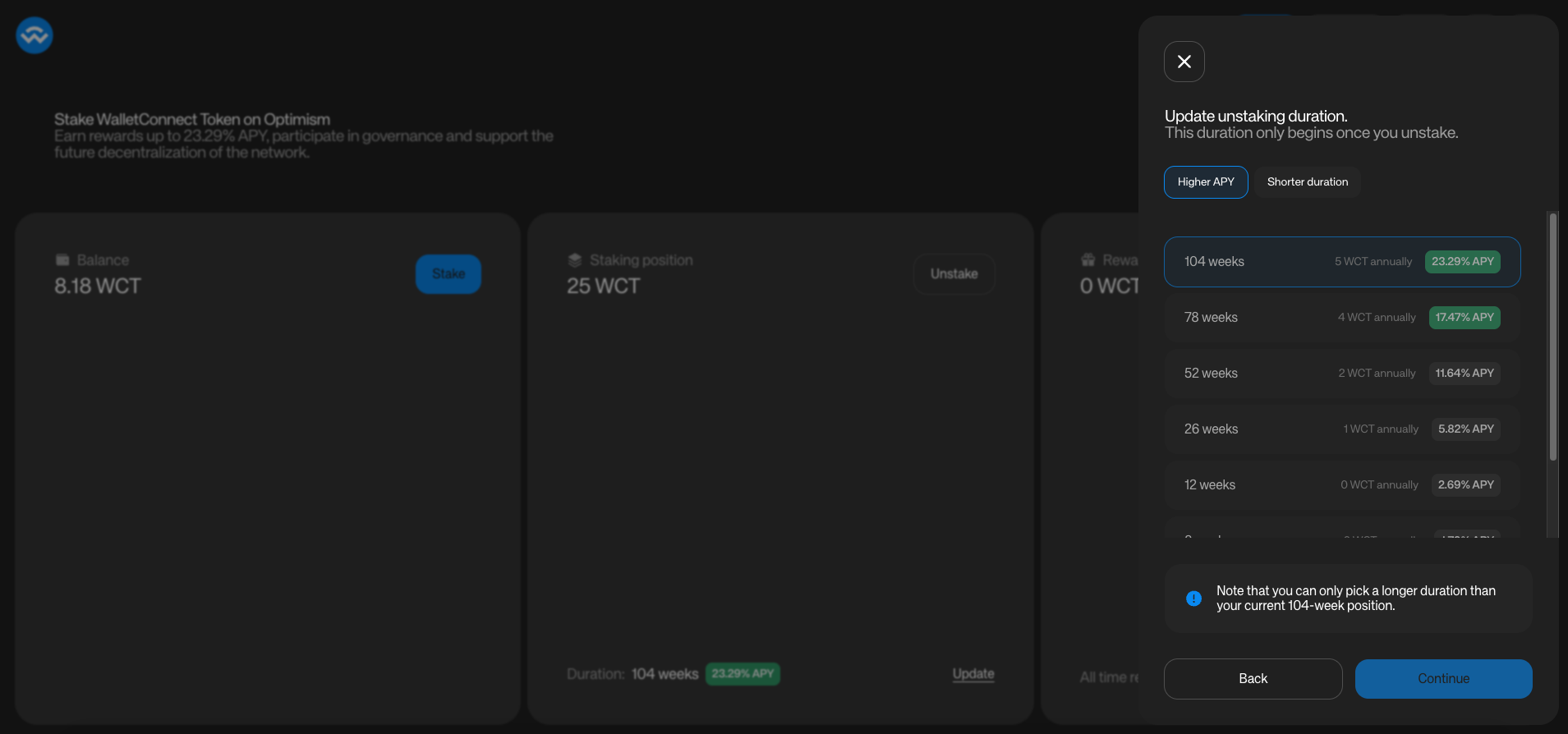The image size is (1568, 734).
Task: Click the Duration: 104 weeks text
Action: pyautogui.click(x=632, y=674)
